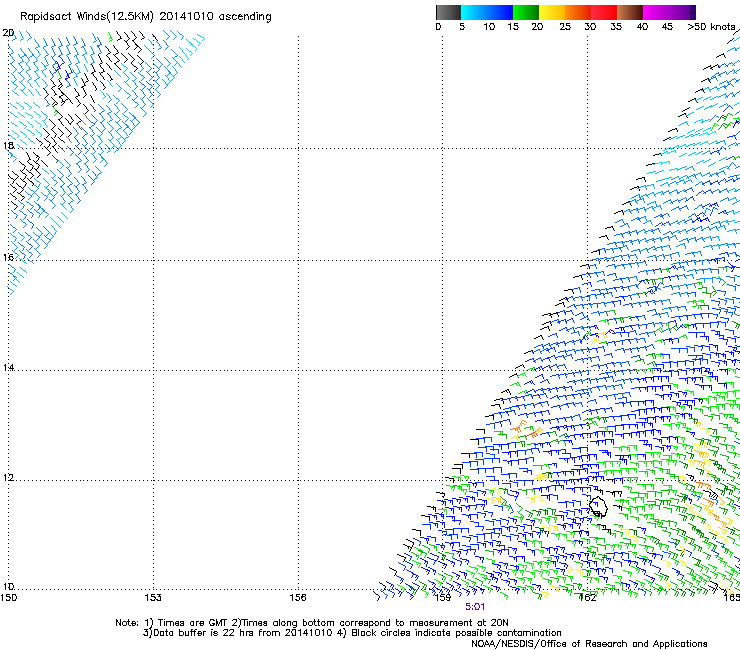Select the orange 25-30 knots legend swatch
The height and width of the screenshot is (650, 740).
(x=578, y=12)
